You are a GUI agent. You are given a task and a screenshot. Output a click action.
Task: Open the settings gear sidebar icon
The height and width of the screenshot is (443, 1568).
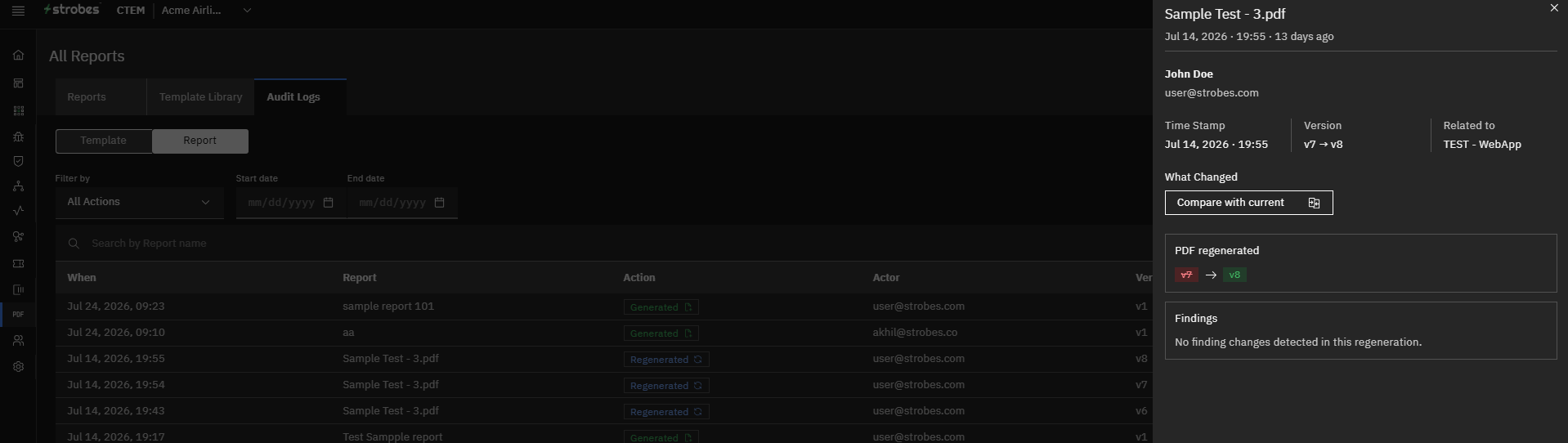(x=18, y=367)
